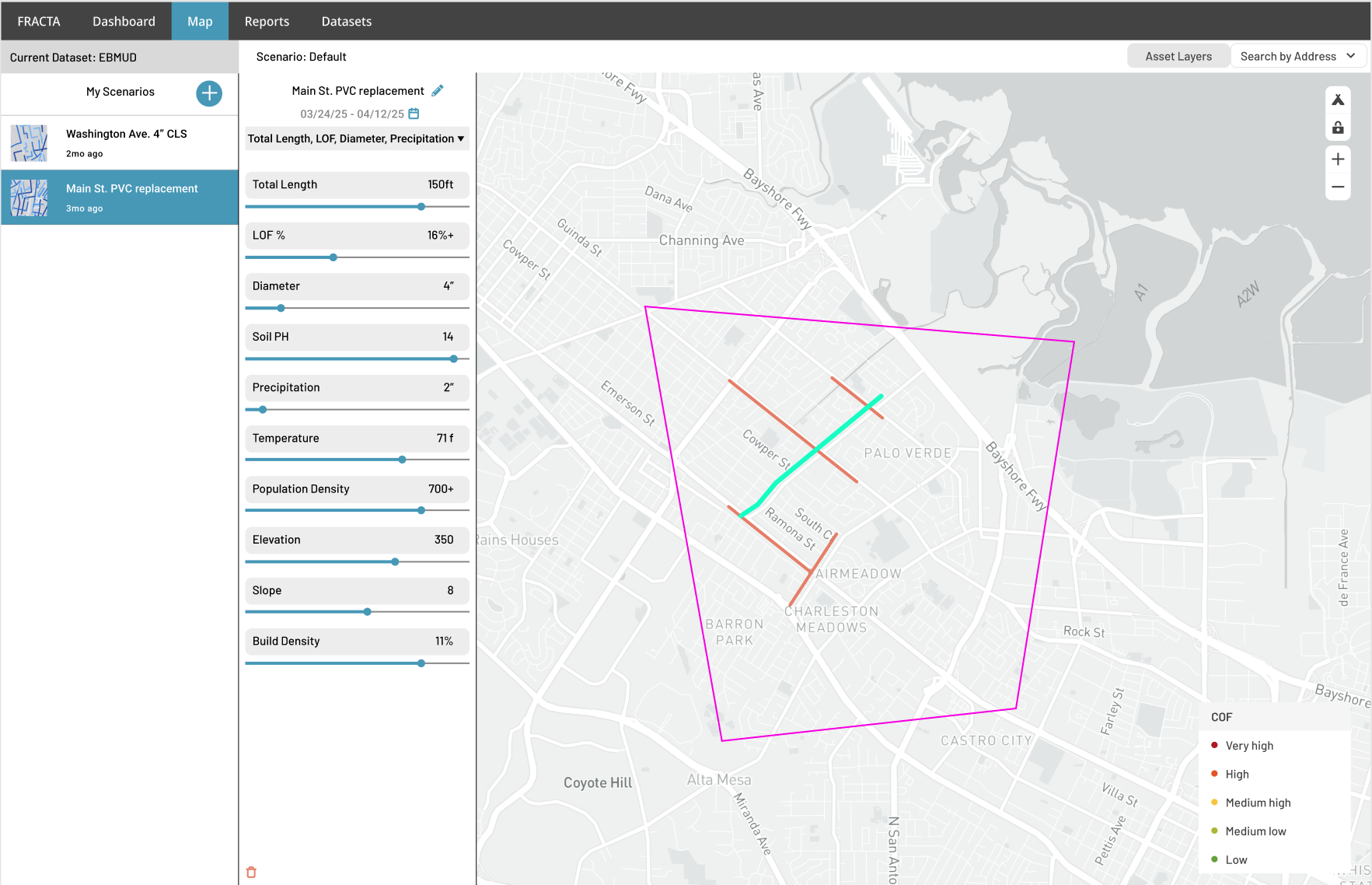1372x885 pixels.
Task: Open the Search by Address dropdown
Action: [1297, 56]
